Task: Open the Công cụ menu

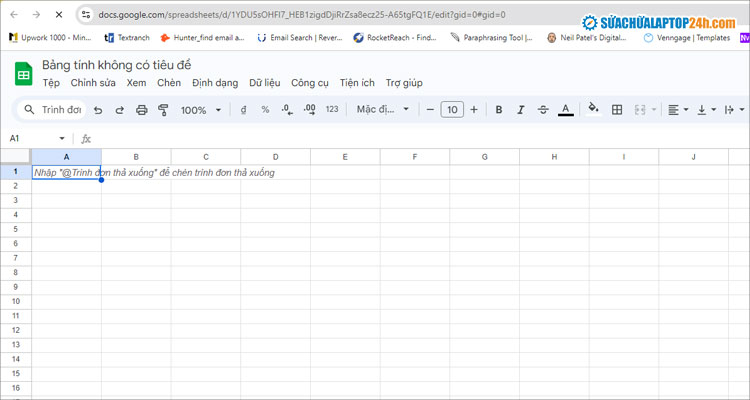Action: pos(310,83)
